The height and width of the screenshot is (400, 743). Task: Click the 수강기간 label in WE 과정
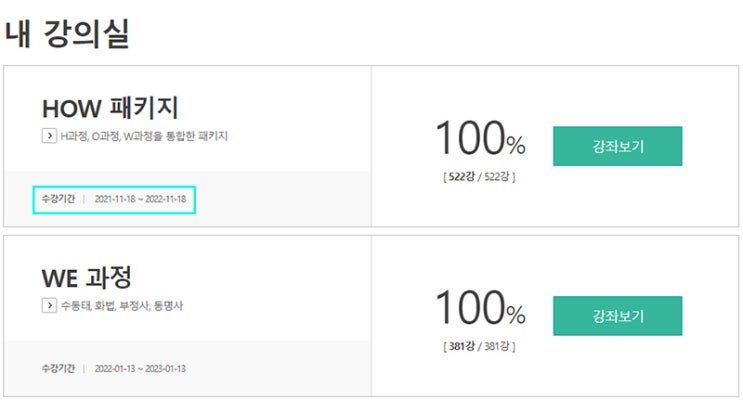[x=57, y=368]
